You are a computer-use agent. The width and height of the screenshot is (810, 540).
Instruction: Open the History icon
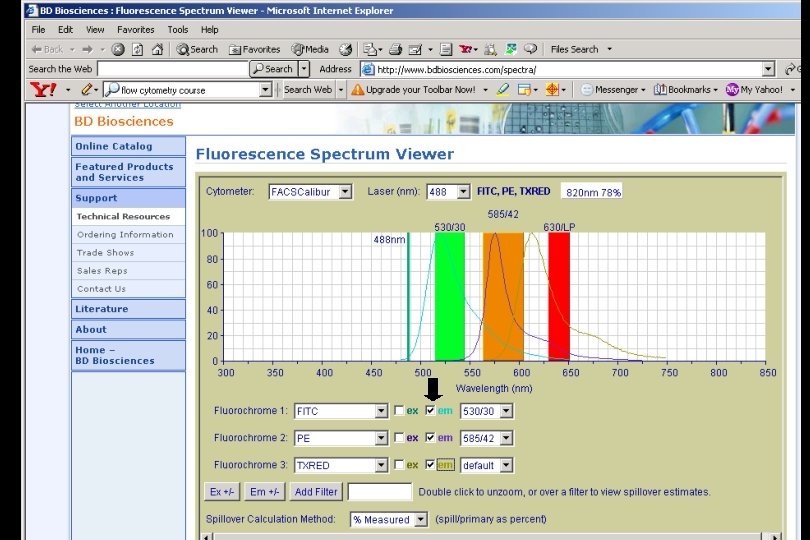(x=346, y=50)
